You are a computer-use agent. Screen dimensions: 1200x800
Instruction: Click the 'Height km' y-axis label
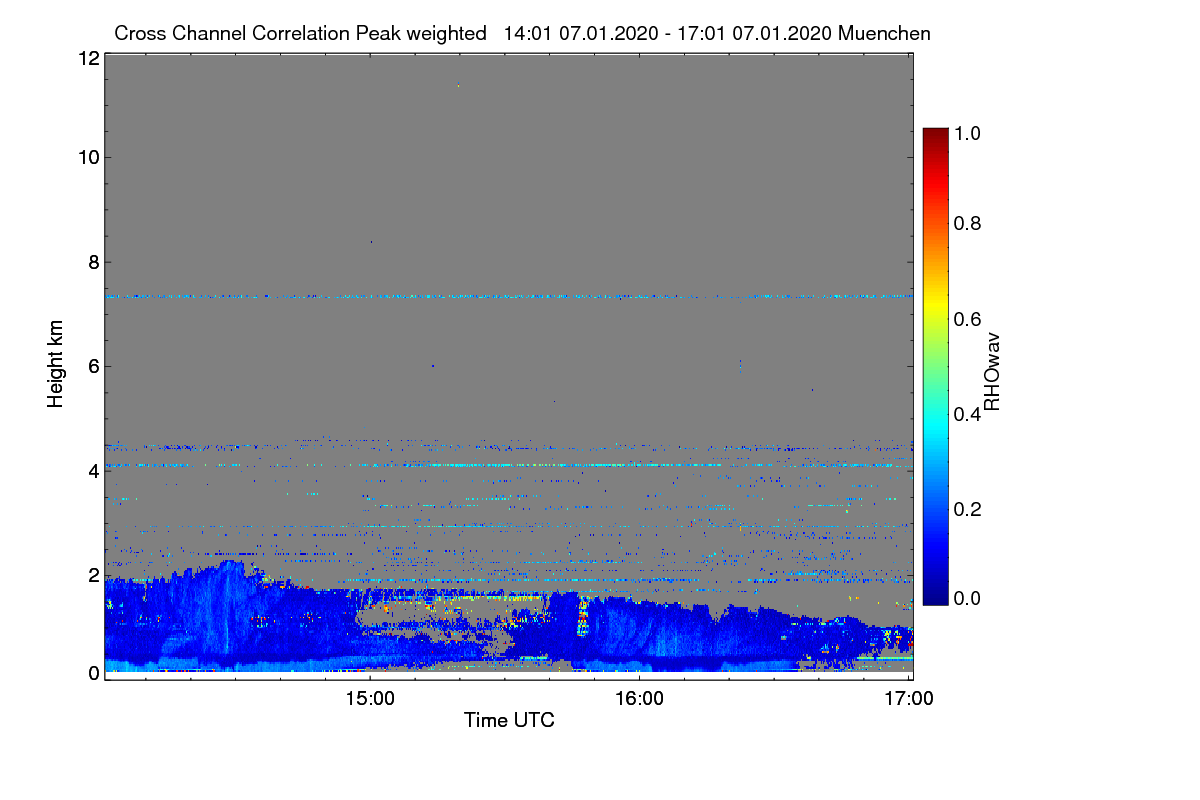[55, 365]
